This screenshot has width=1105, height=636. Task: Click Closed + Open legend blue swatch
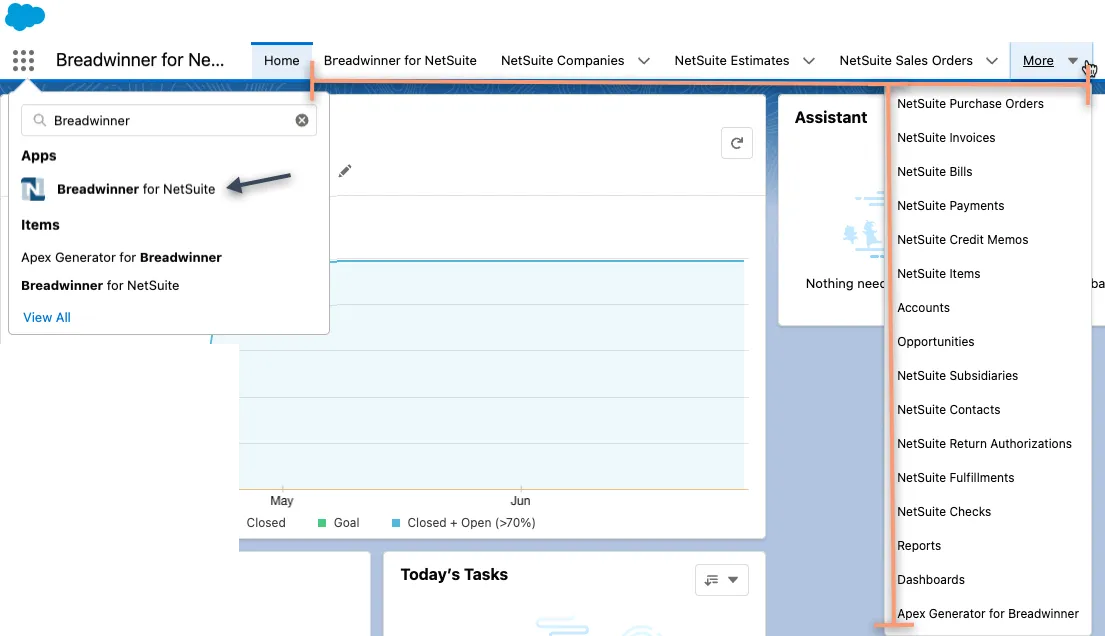[x=396, y=523]
